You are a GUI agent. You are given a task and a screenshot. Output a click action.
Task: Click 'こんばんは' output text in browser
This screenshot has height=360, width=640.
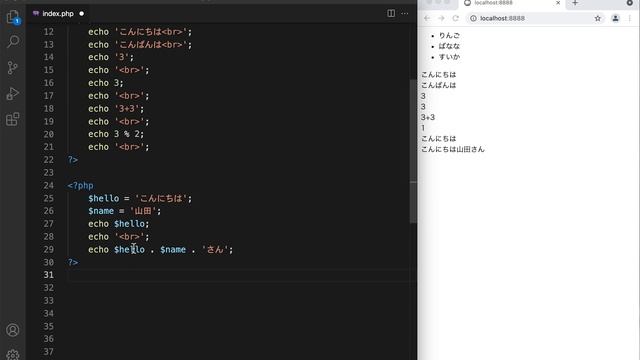tap(438, 85)
